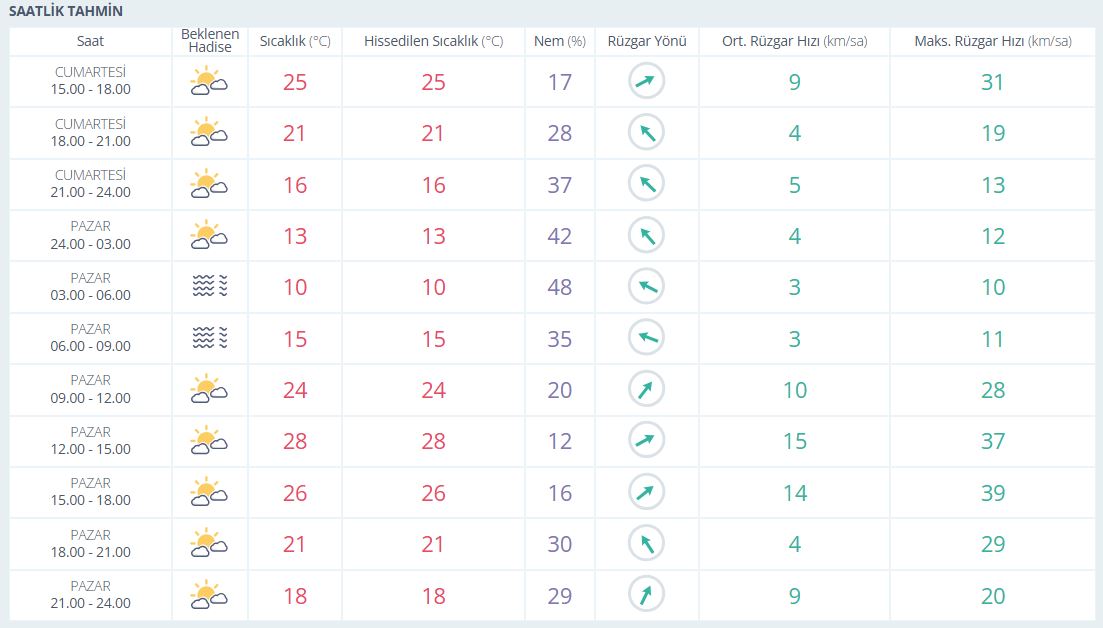Click the fog icon for Pazar 06.00 - 09.00
Screen dimensions: 1103x628
coord(209,339)
